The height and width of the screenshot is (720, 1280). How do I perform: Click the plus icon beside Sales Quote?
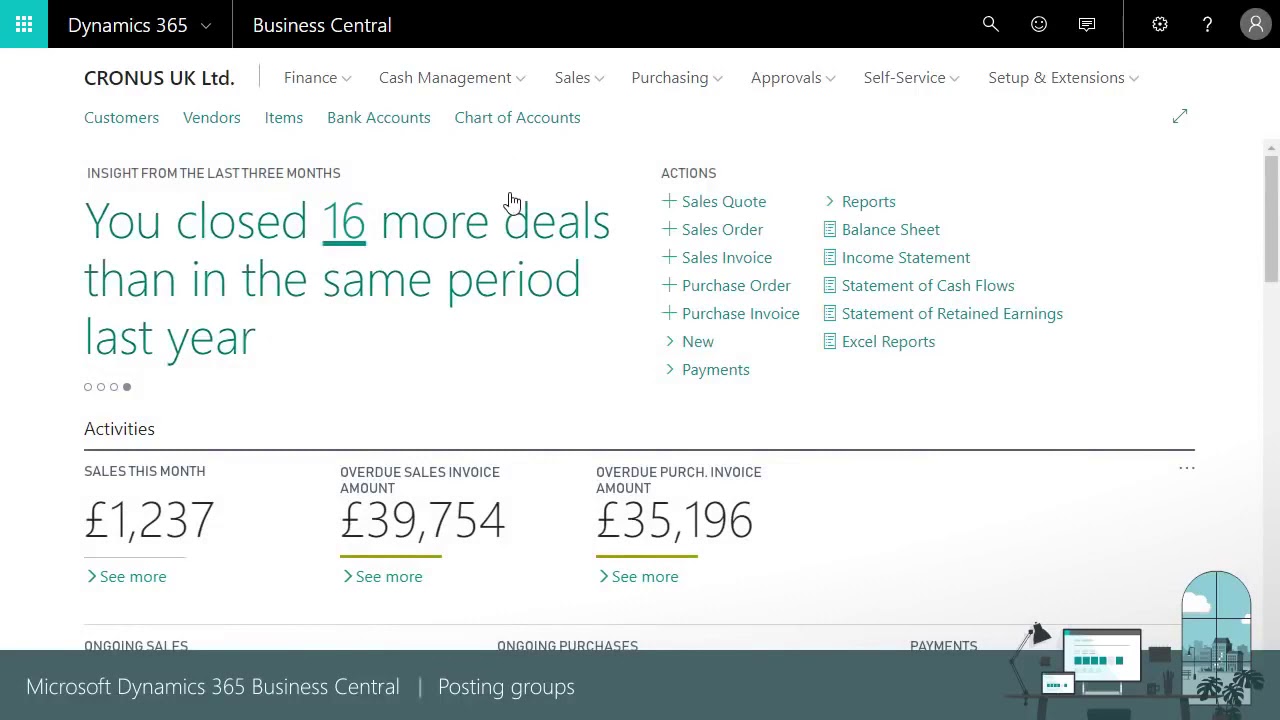[x=669, y=201]
